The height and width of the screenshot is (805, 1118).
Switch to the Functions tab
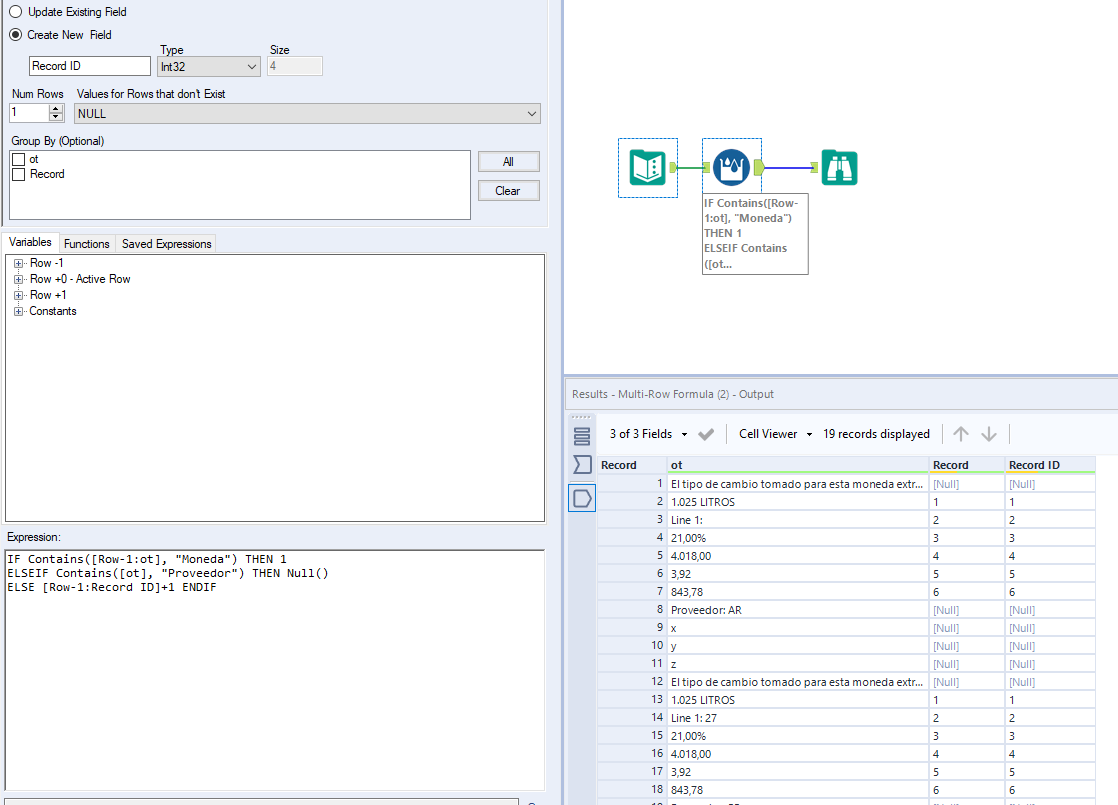[87, 243]
